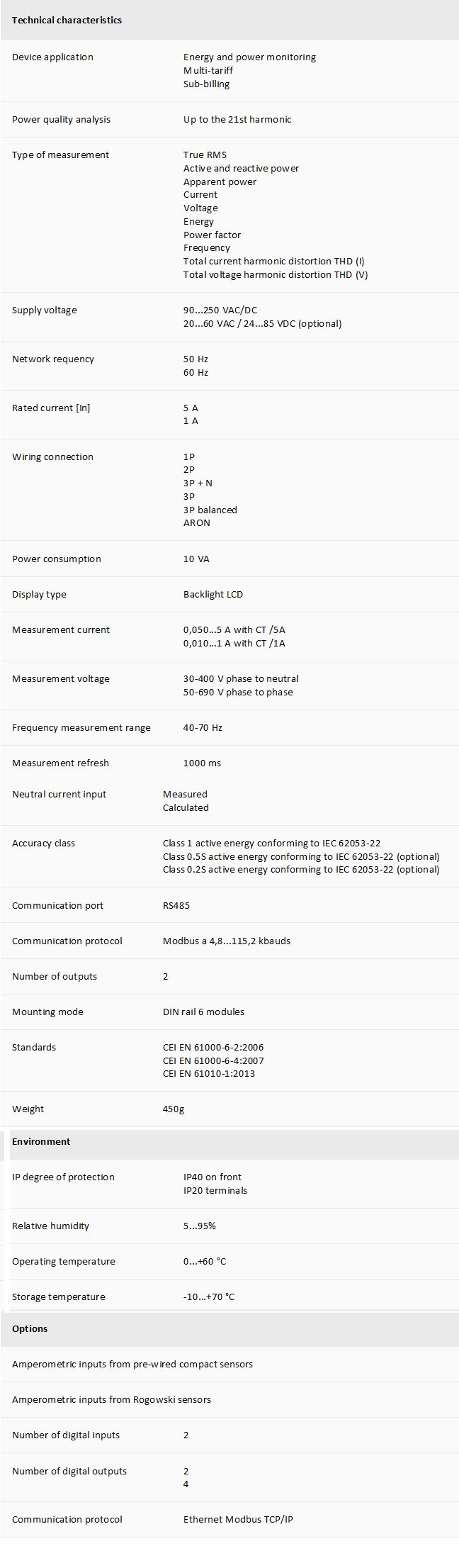Click the Power quality analysis label
Screen dimensions: 459x1568
61,119
